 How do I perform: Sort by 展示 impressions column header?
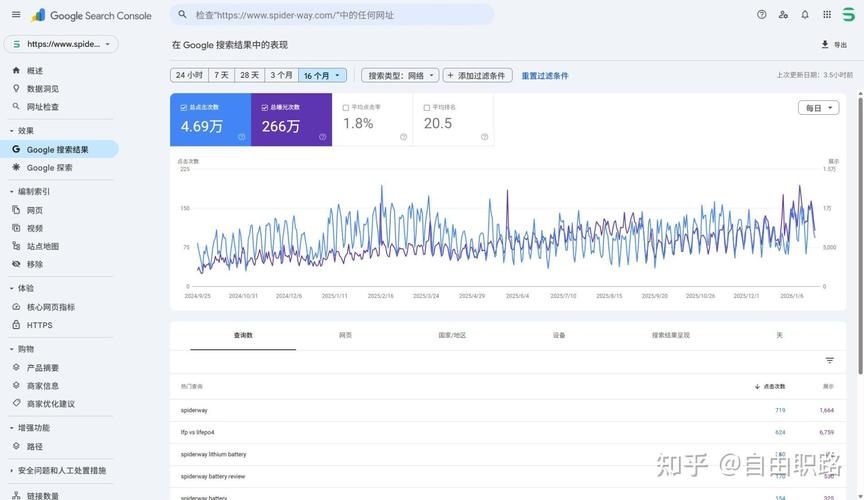click(828, 386)
